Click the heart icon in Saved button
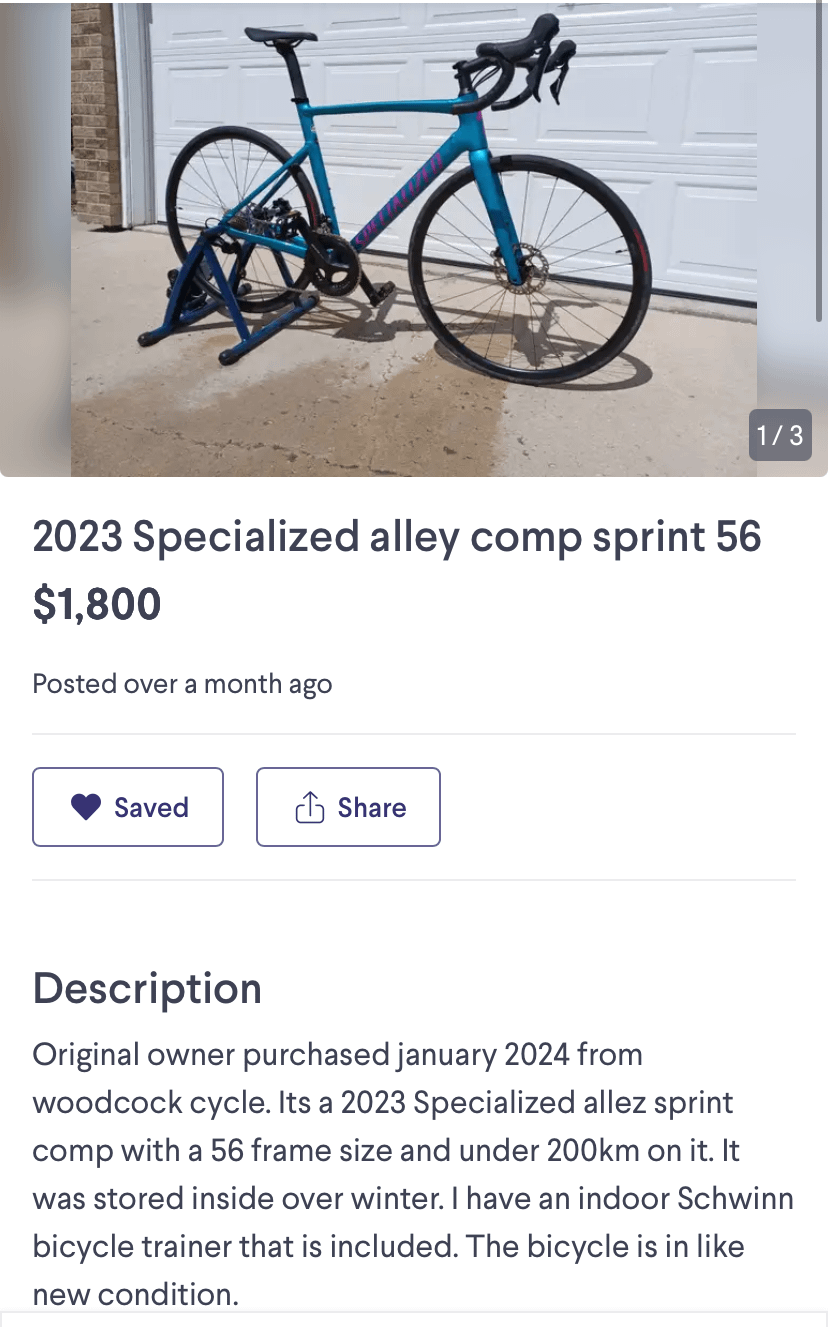Viewport: 828px width, 1327px height. pyautogui.click(x=86, y=807)
